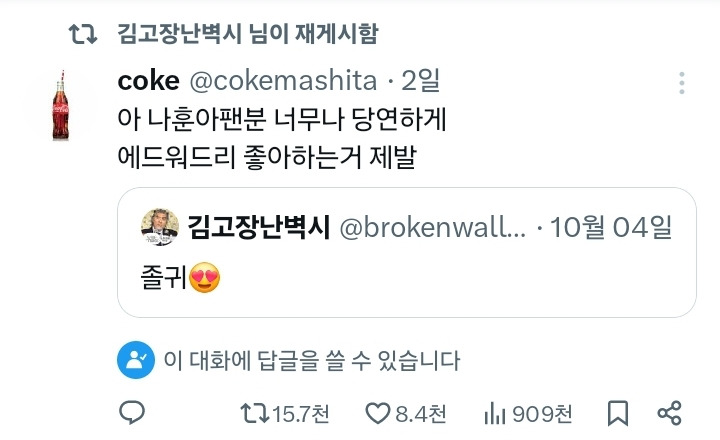This screenshot has height=440, width=720.
Task: Like the tweet with heart icon
Action: click(x=377, y=412)
